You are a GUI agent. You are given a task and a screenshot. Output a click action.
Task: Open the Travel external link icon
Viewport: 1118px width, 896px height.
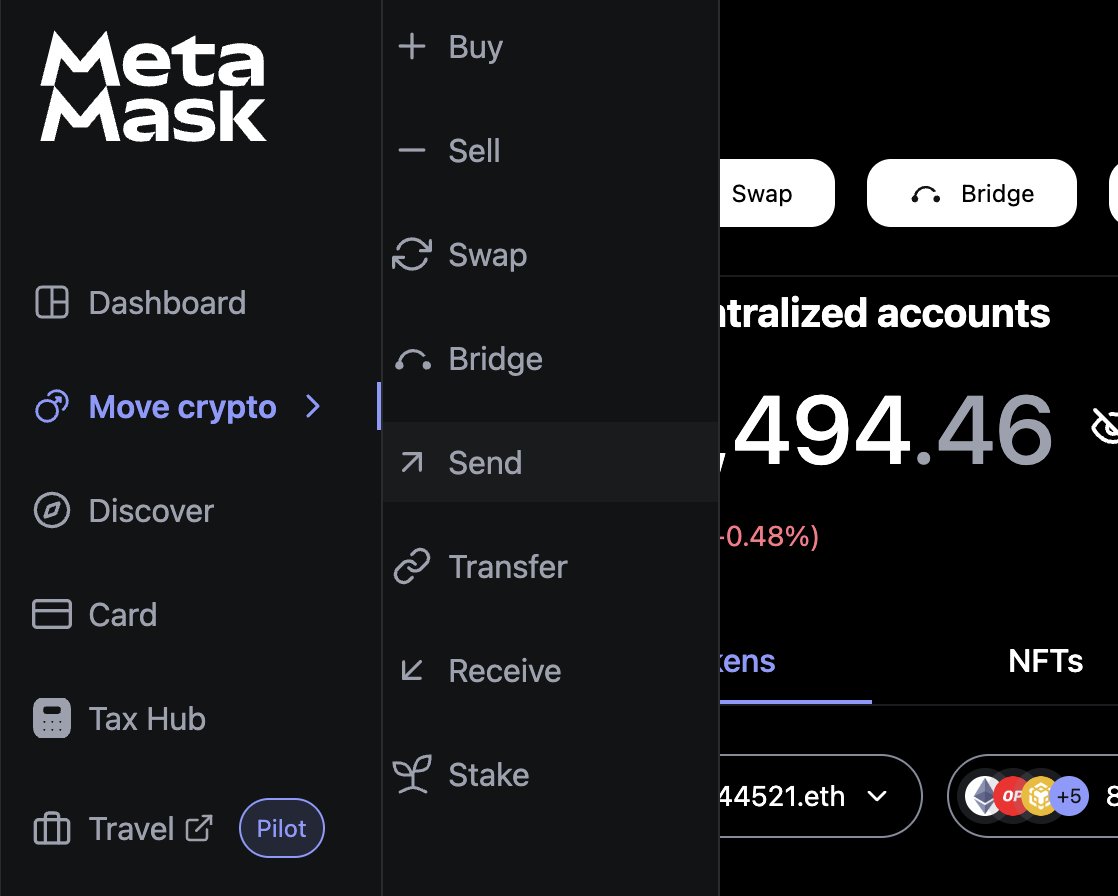200,828
